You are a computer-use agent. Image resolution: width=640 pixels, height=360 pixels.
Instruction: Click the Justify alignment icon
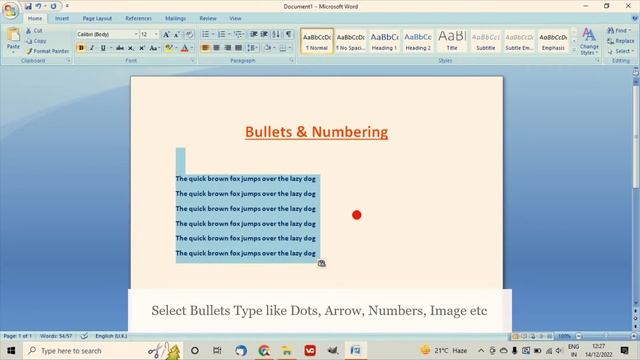pos(238,48)
